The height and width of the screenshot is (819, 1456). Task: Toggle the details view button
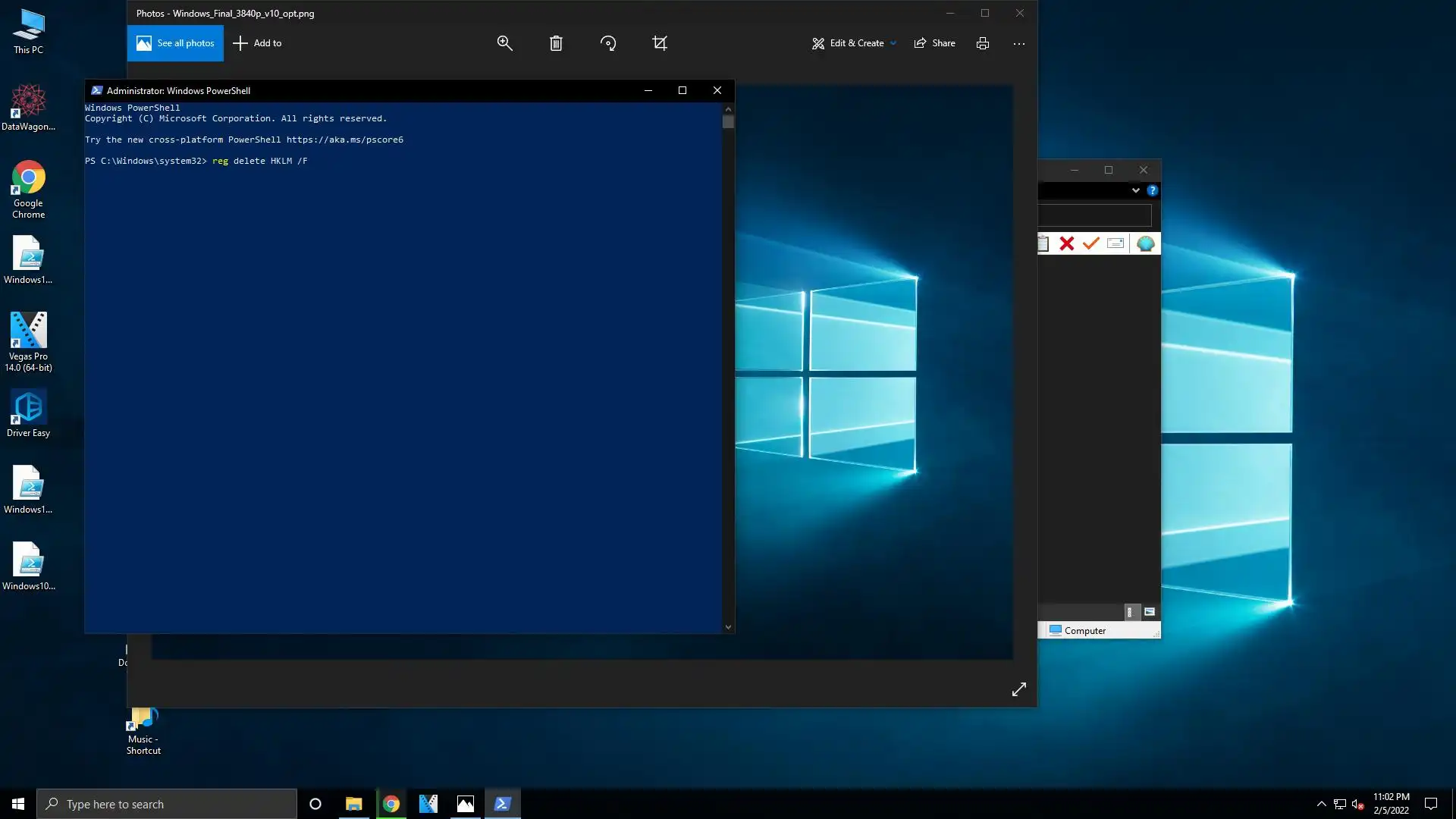(x=1129, y=612)
